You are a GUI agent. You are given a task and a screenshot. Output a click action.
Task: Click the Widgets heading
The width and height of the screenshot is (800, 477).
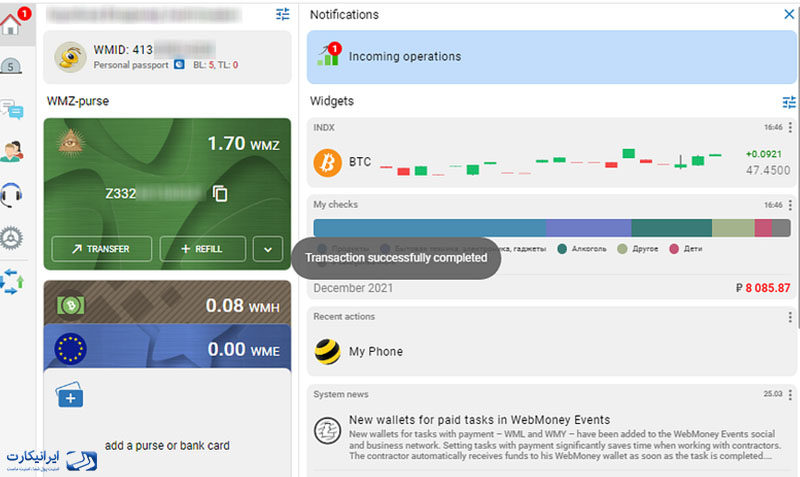pos(332,101)
